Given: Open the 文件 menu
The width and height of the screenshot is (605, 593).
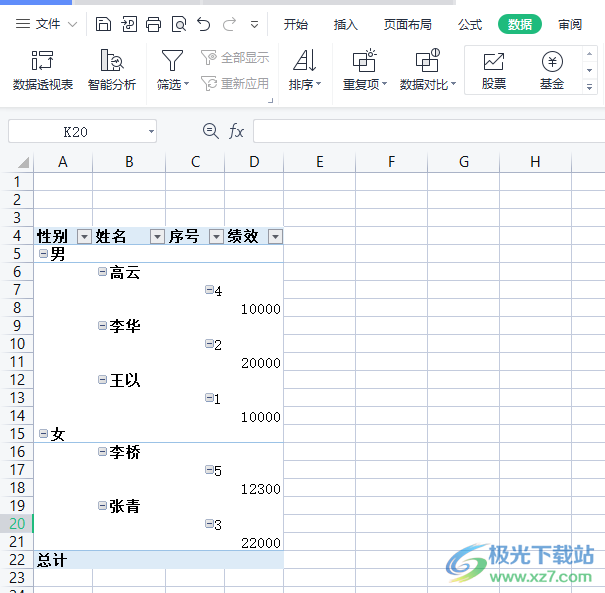Looking at the screenshot, I should pyautogui.click(x=46, y=24).
